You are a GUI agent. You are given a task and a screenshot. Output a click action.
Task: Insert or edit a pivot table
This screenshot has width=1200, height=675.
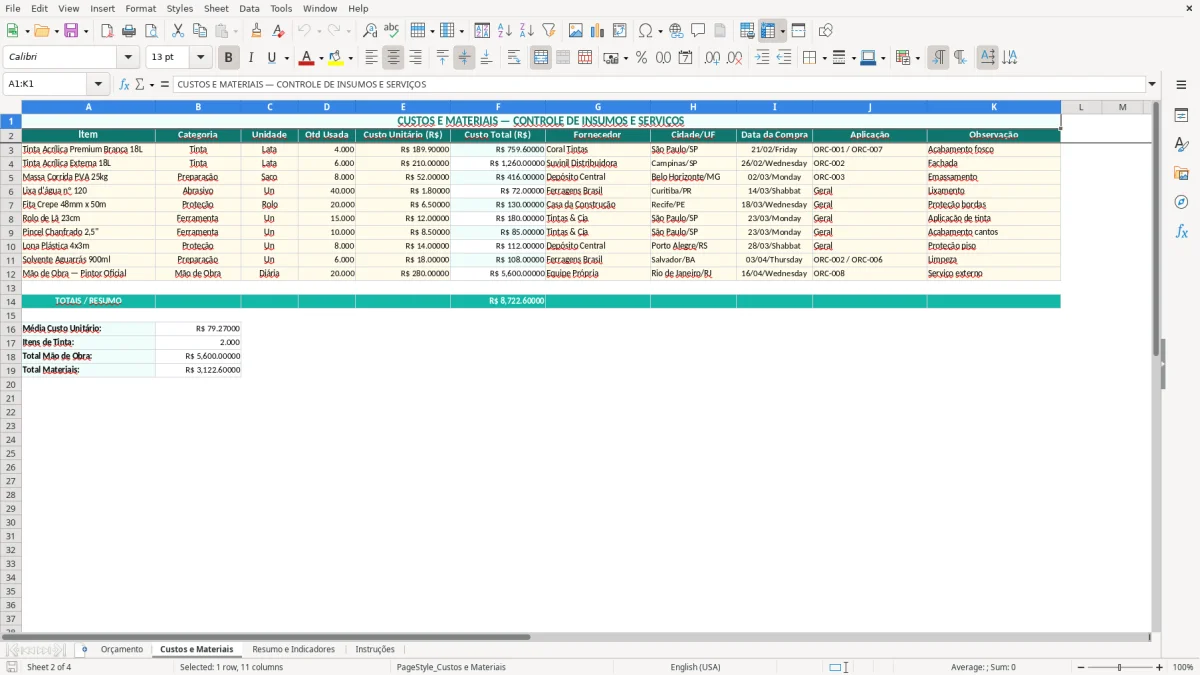point(620,31)
